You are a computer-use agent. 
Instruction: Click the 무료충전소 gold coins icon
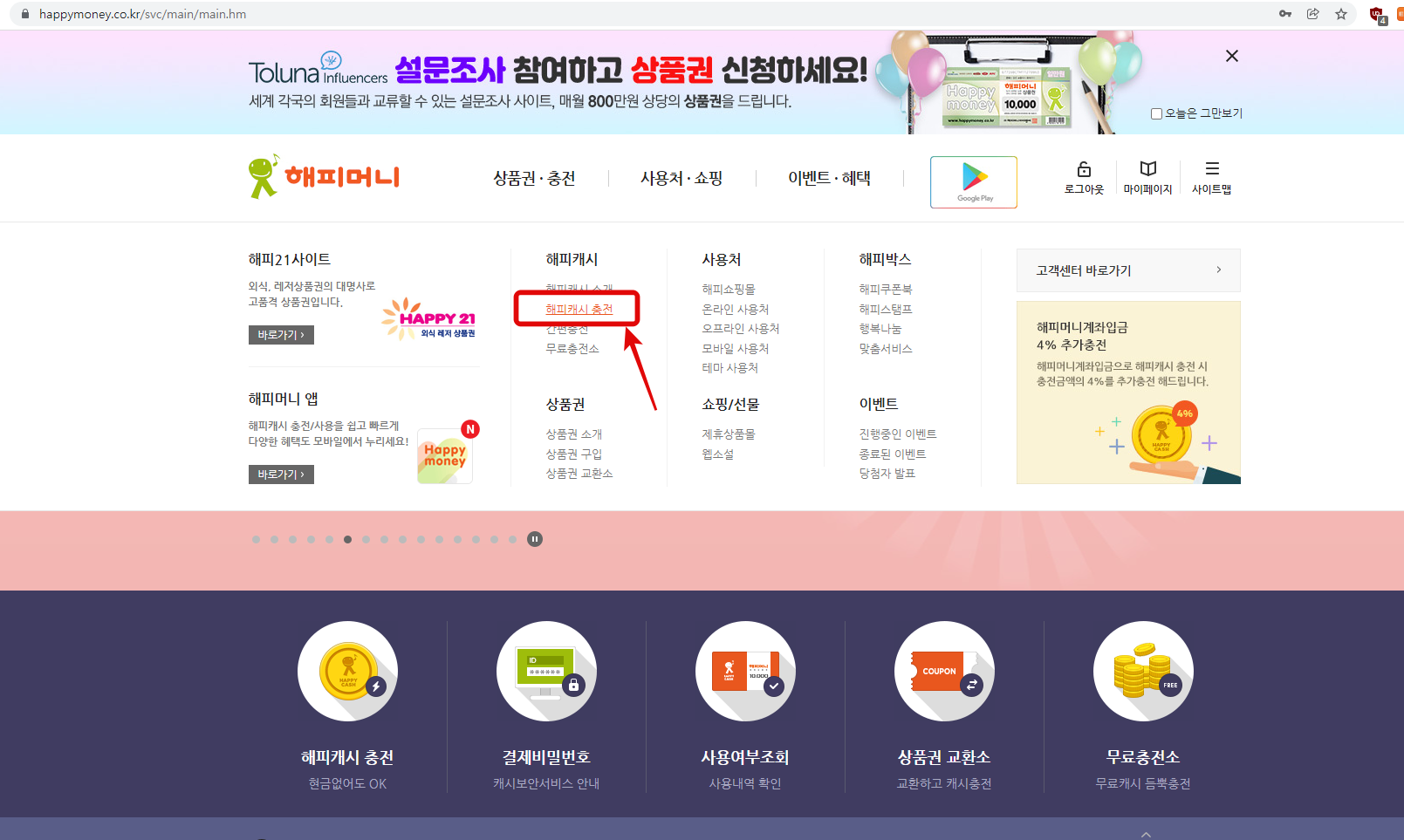(x=1143, y=671)
